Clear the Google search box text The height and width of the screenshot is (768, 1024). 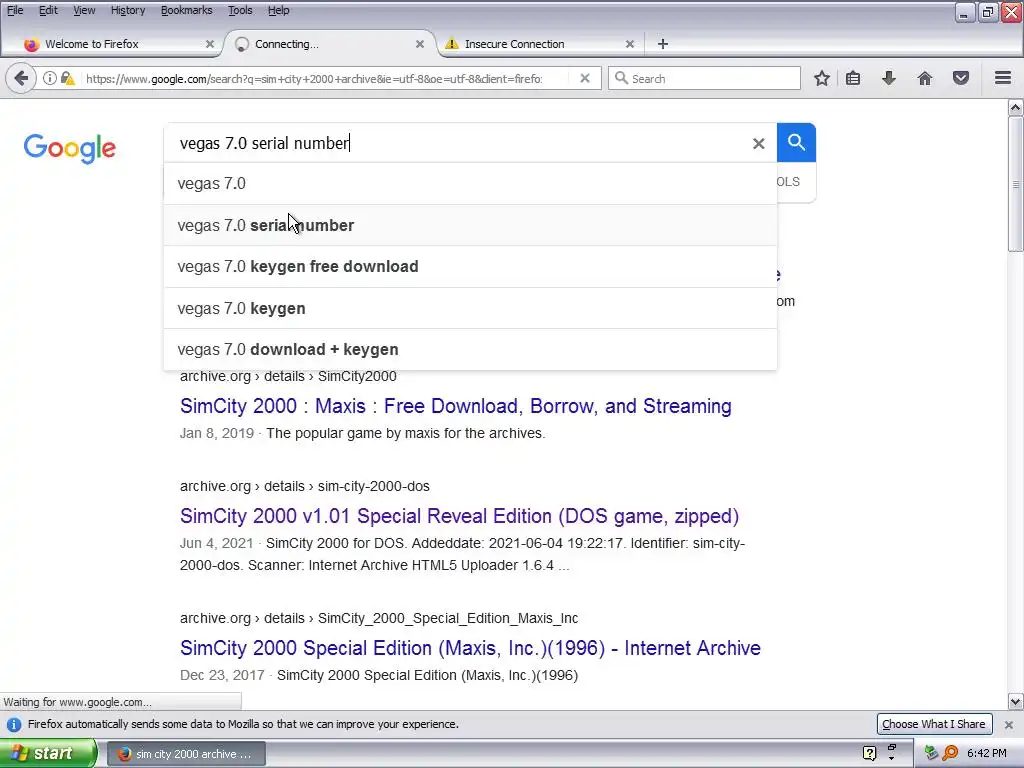click(758, 143)
